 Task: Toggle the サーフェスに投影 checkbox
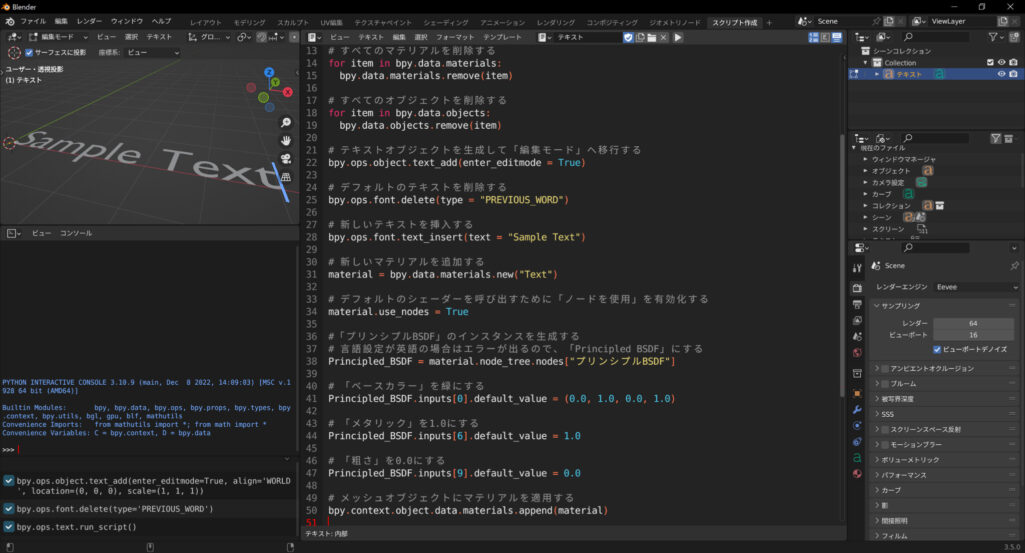pyautogui.click(x=29, y=52)
